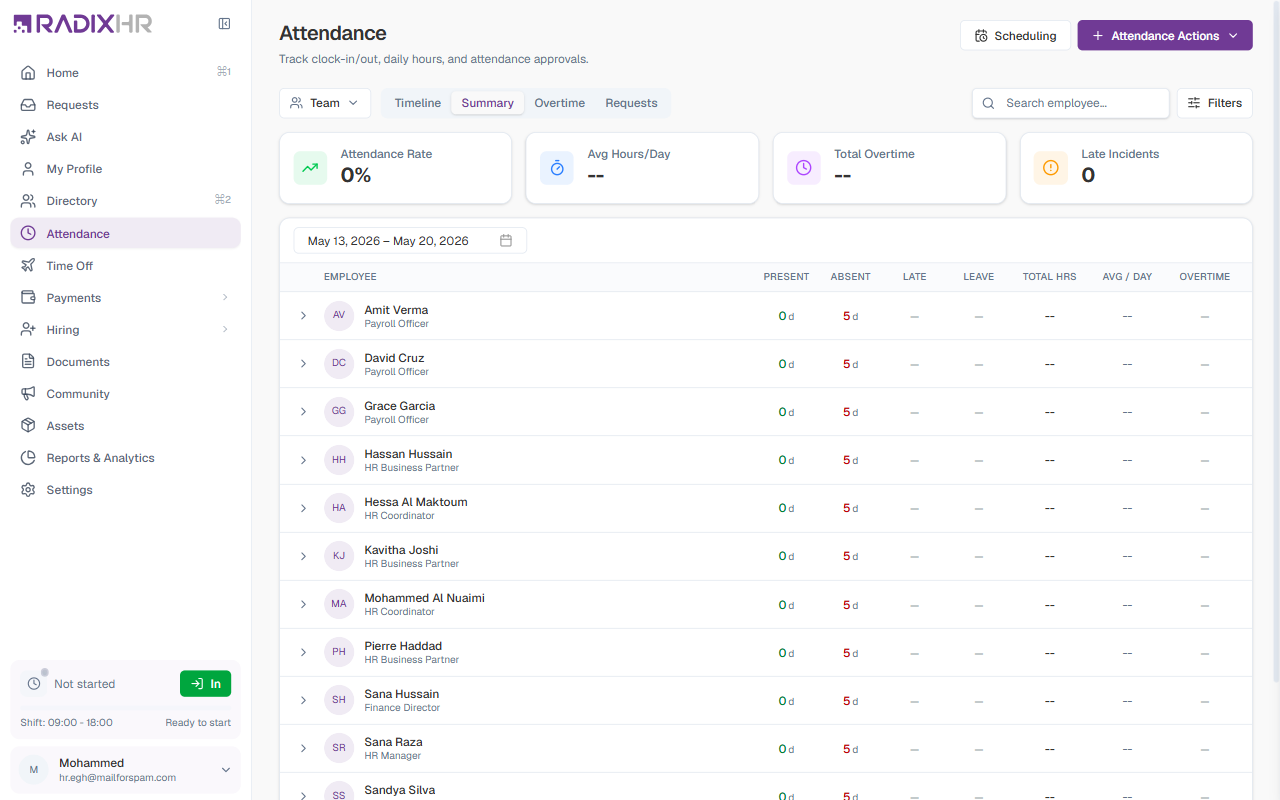Open Documents from sidebar
The image size is (1280, 800).
[125, 362]
